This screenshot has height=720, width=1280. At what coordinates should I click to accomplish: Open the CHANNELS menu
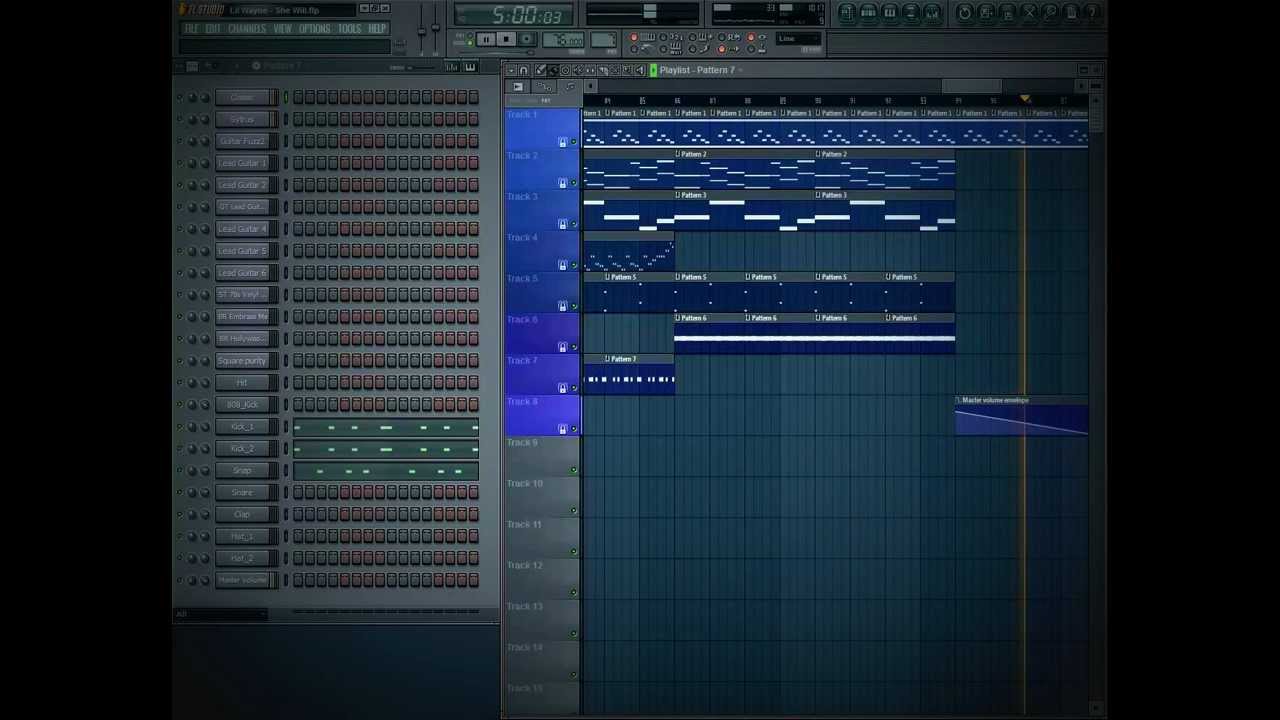point(247,29)
